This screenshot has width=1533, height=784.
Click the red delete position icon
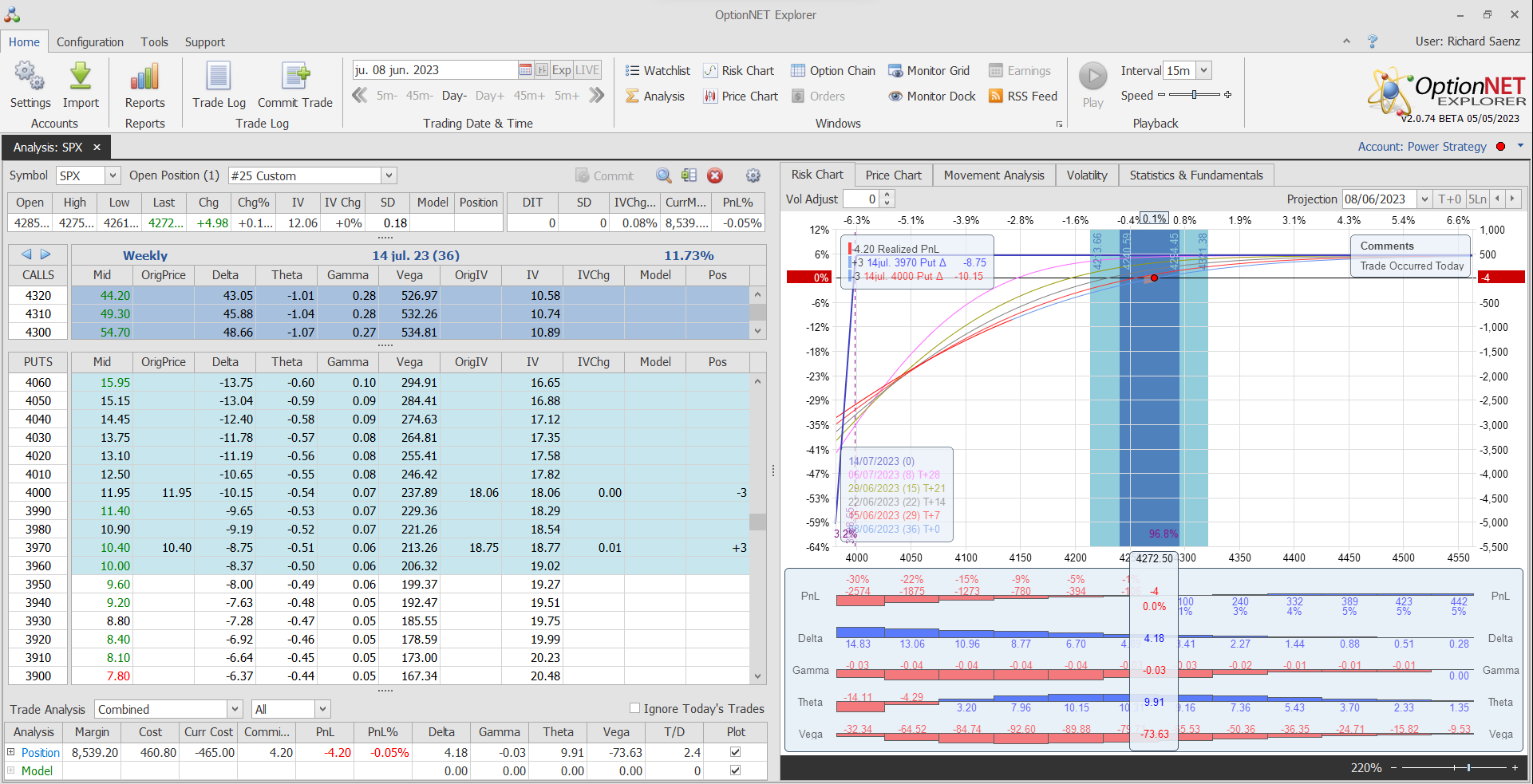click(x=715, y=175)
